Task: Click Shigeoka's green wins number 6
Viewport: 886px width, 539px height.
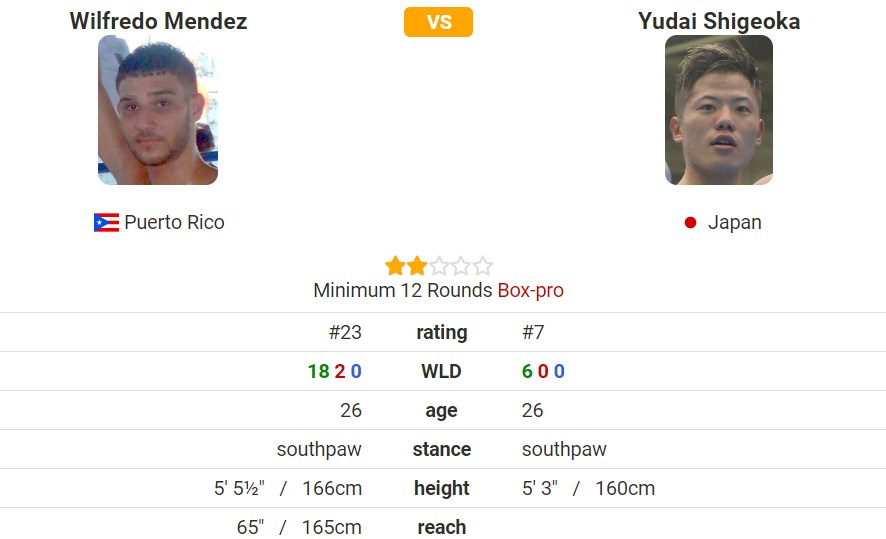Action: point(527,371)
